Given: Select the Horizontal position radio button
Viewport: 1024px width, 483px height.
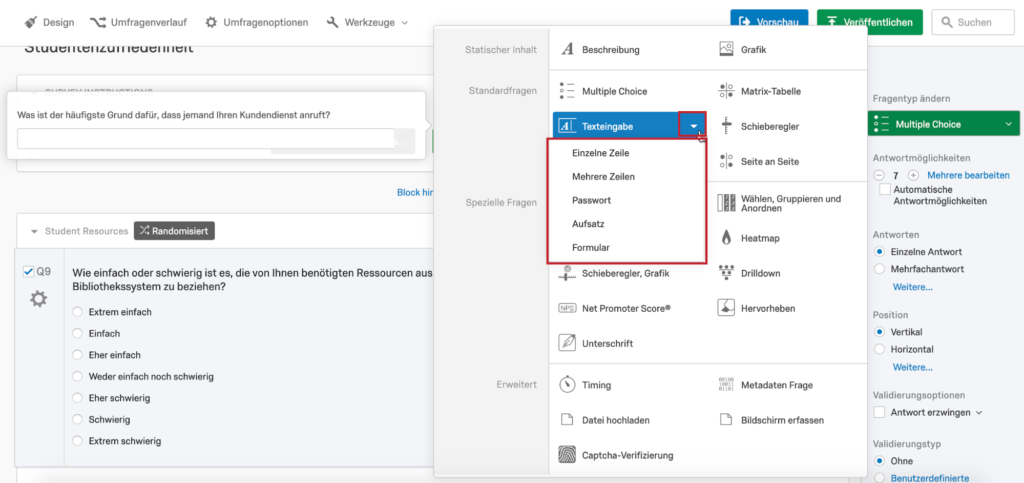Looking at the screenshot, I should pyautogui.click(x=880, y=349).
